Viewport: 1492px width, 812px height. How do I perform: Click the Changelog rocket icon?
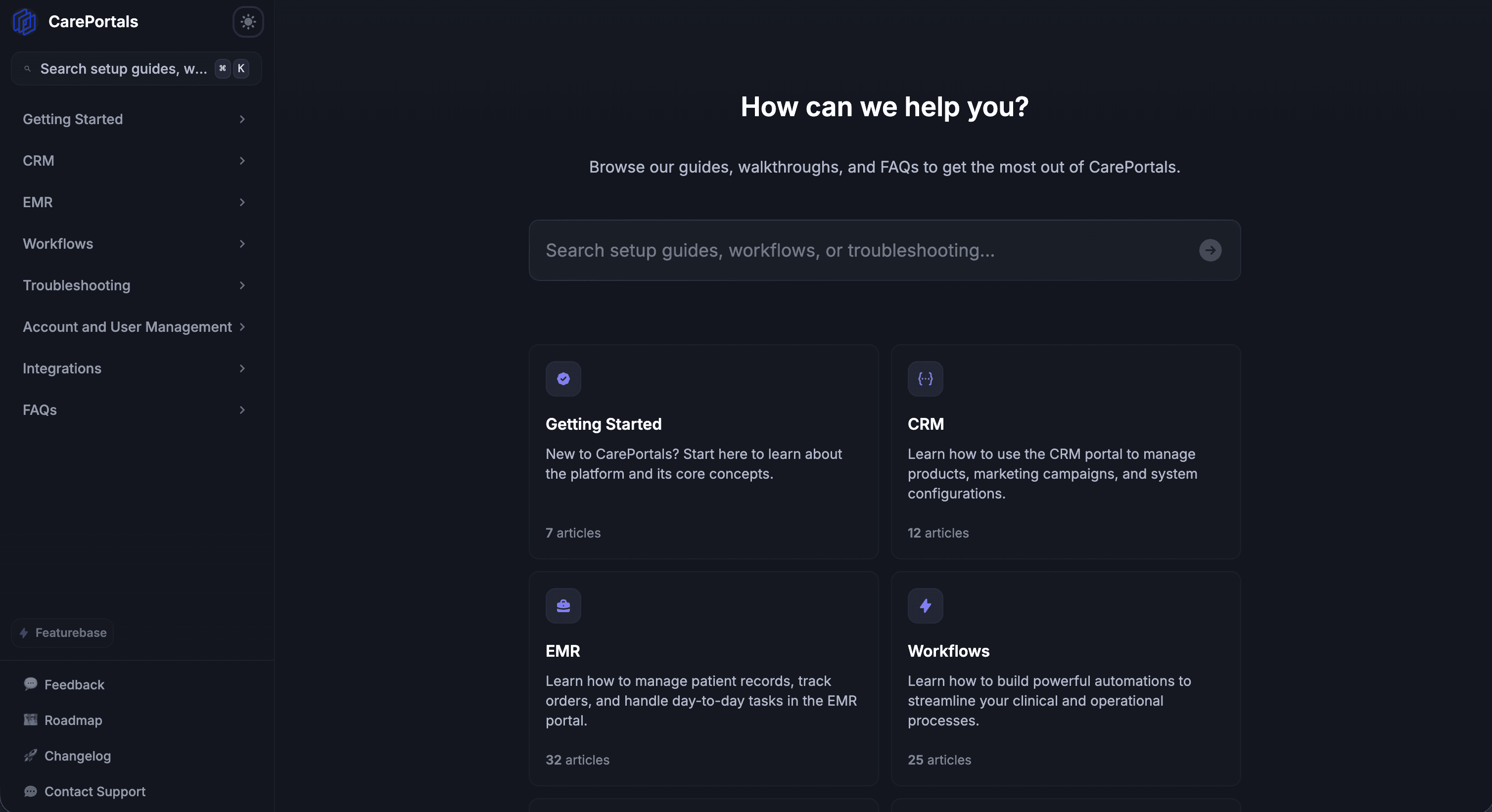[x=30, y=755]
